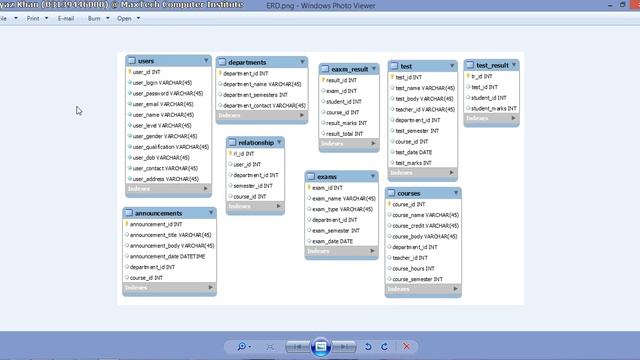Collapse the test table header arrow
Viewport: 640px width, 360px height.
(452, 65)
